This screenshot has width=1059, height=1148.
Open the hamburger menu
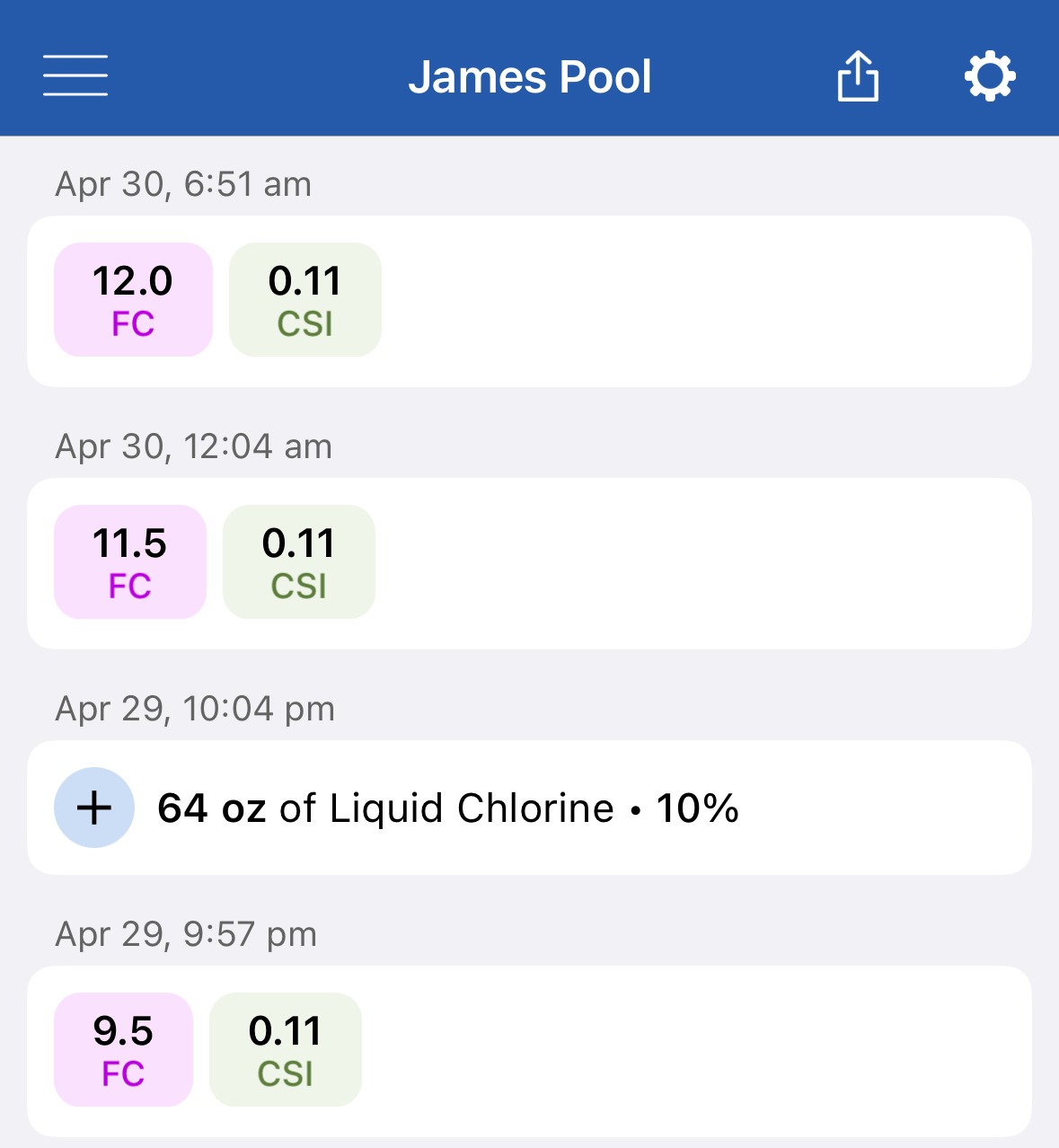click(x=75, y=75)
